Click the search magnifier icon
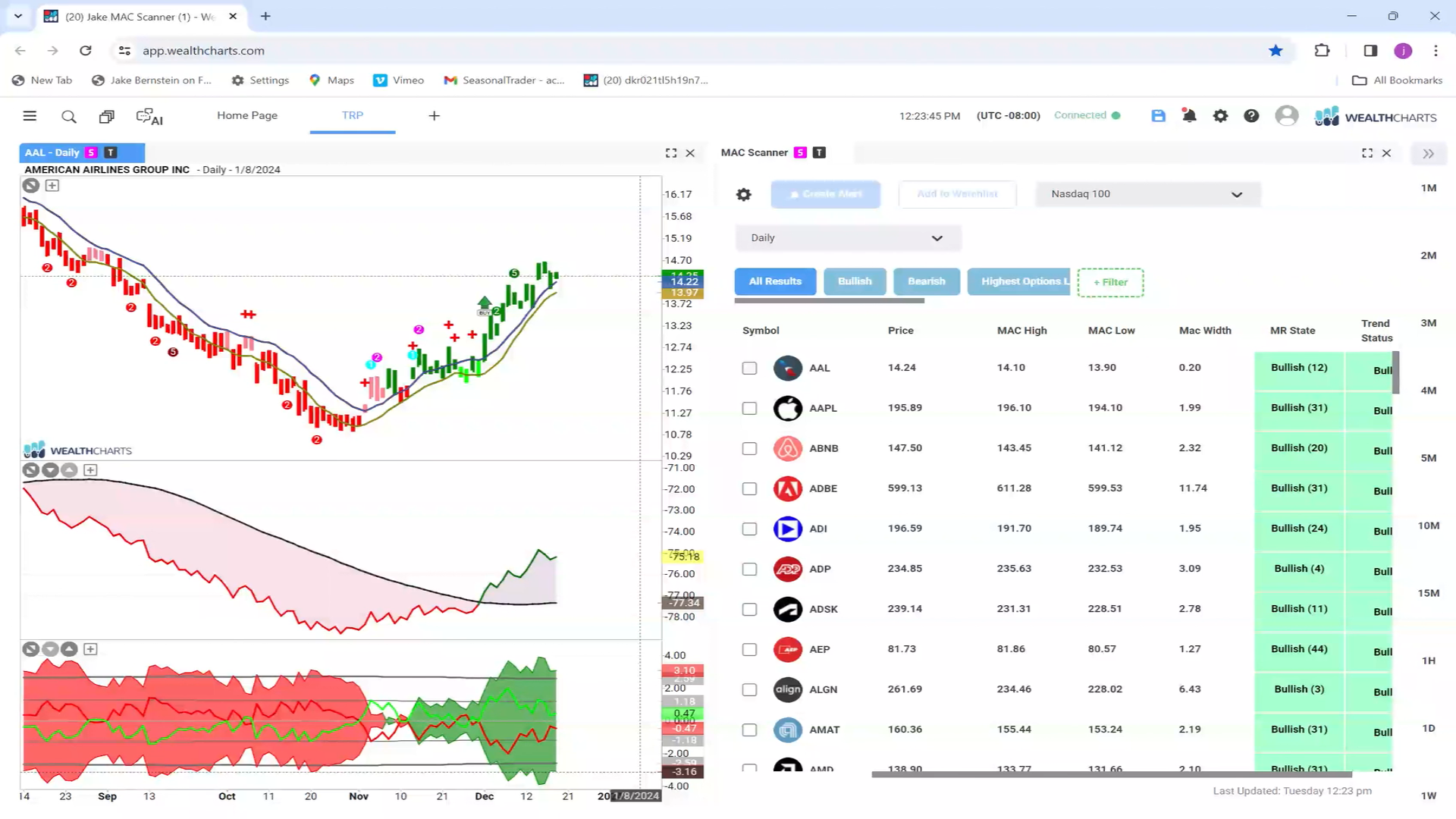 point(69,117)
